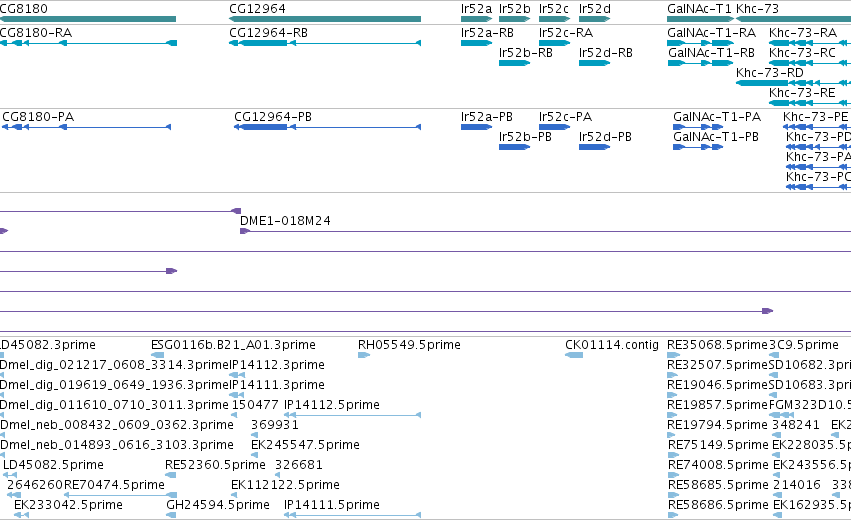This screenshot has width=851, height=520.
Task: Pick the Khc-73-RC transcript
Action: coord(810,63)
